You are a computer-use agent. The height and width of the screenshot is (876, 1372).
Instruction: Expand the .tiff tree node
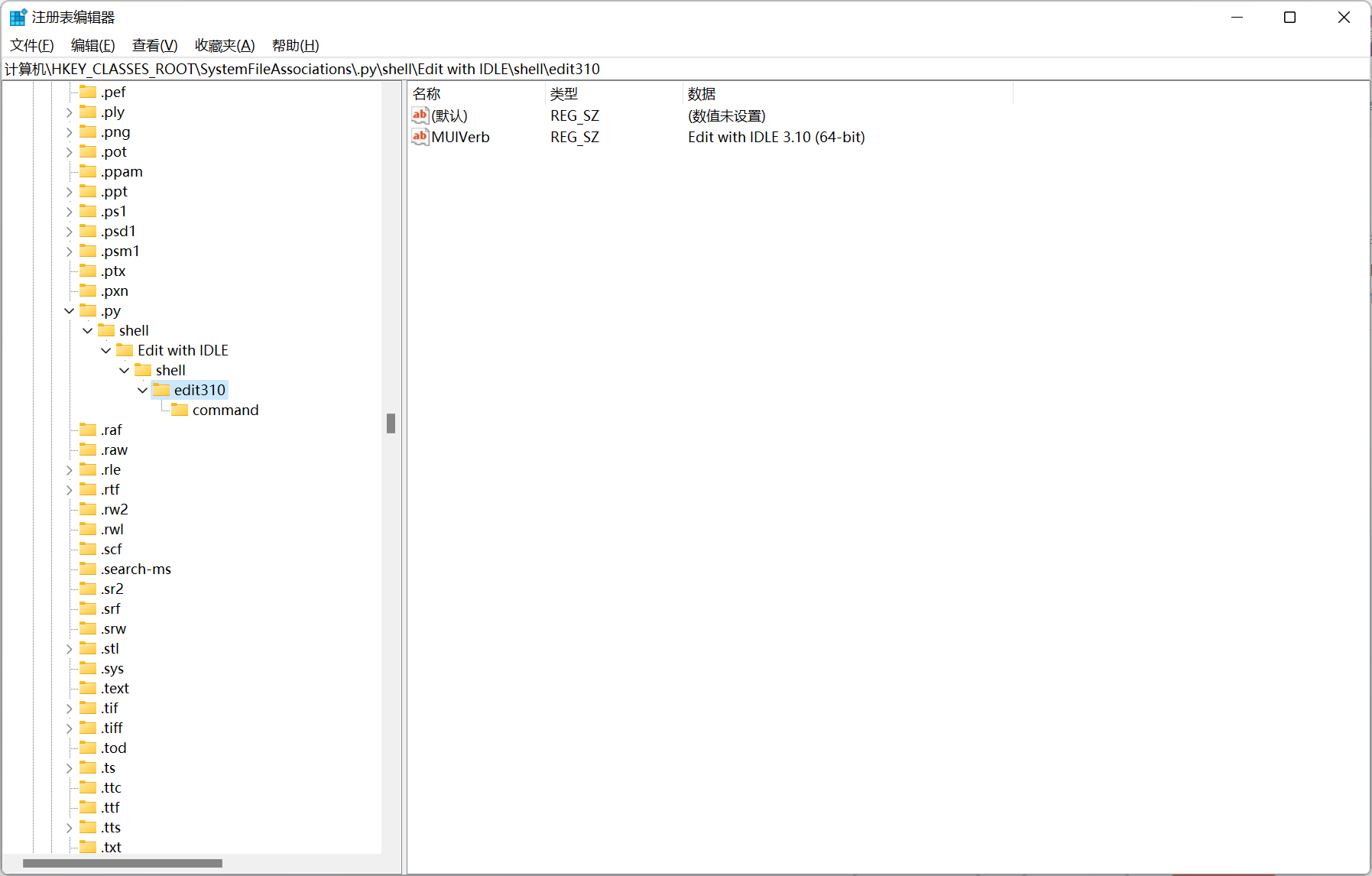(70, 728)
